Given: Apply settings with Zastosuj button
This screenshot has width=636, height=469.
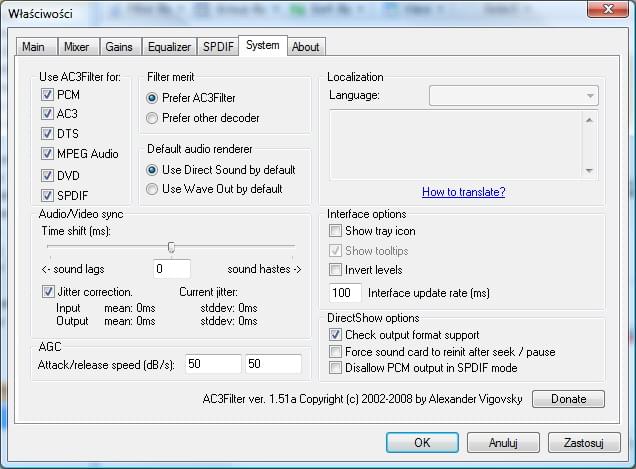Looking at the screenshot, I should [584, 442].
